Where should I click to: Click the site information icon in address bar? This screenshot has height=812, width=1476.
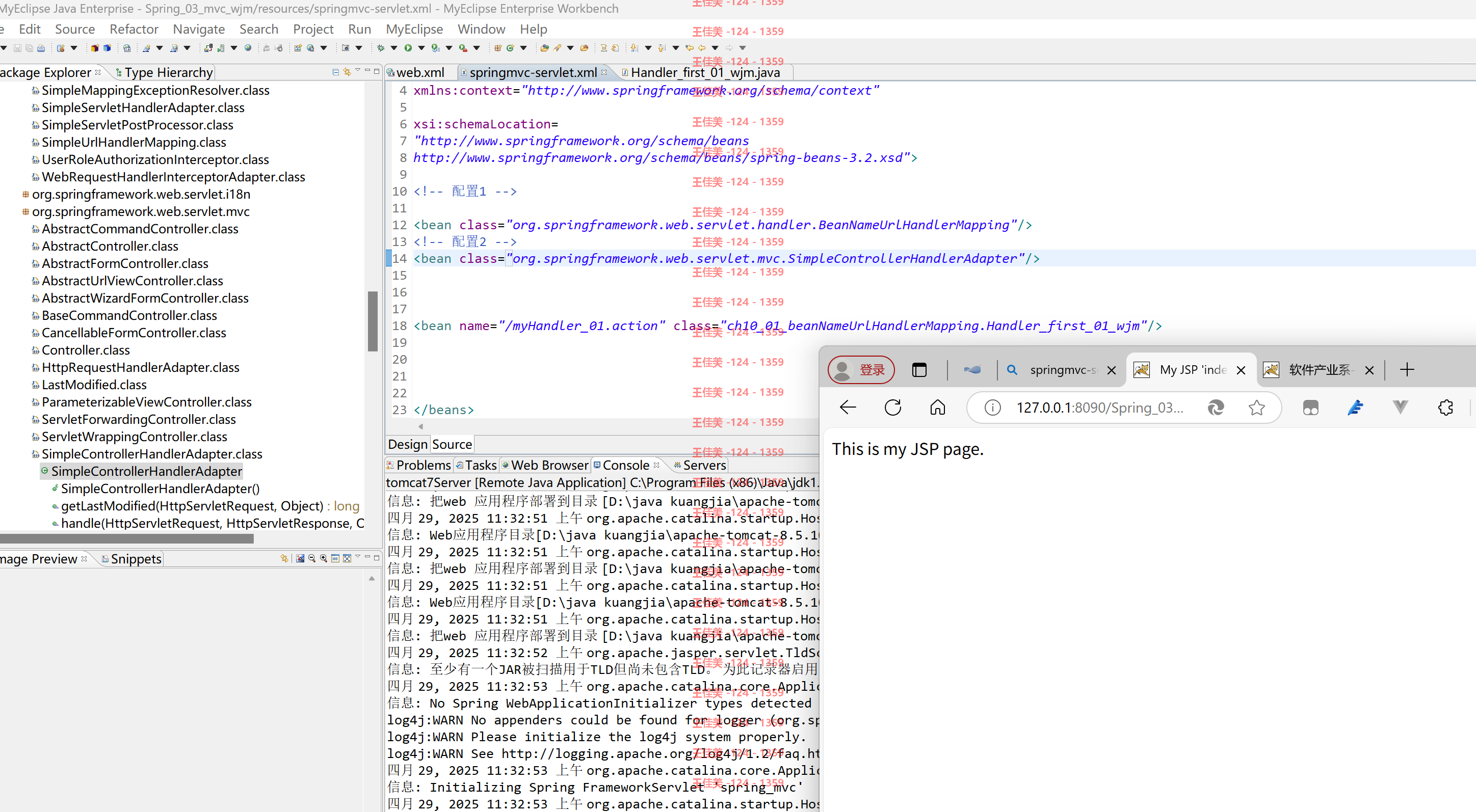(992, 407)
